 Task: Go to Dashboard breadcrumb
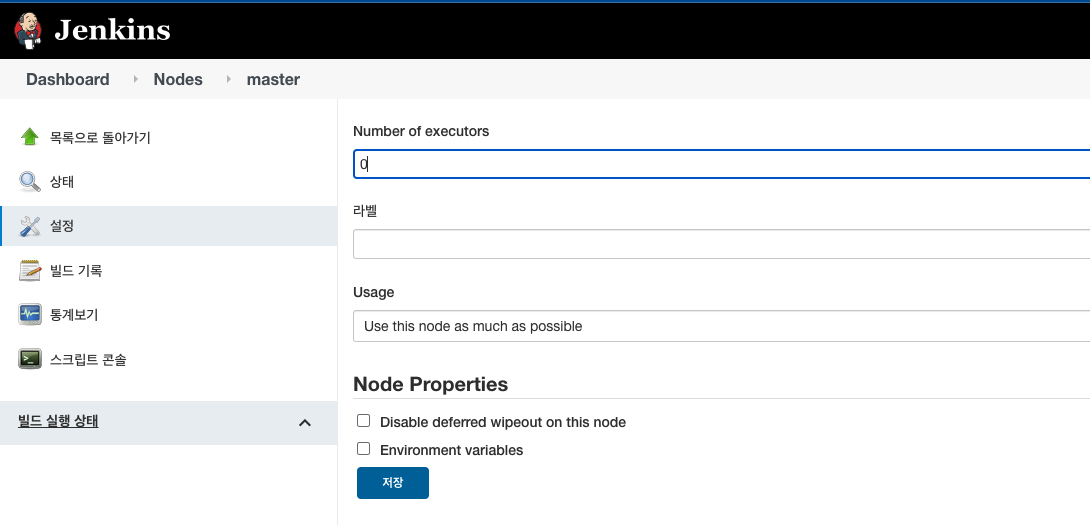point(67,79)
